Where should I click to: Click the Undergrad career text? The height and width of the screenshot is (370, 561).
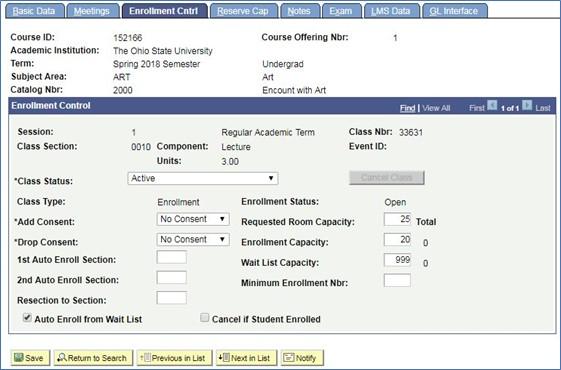[283, 64]
